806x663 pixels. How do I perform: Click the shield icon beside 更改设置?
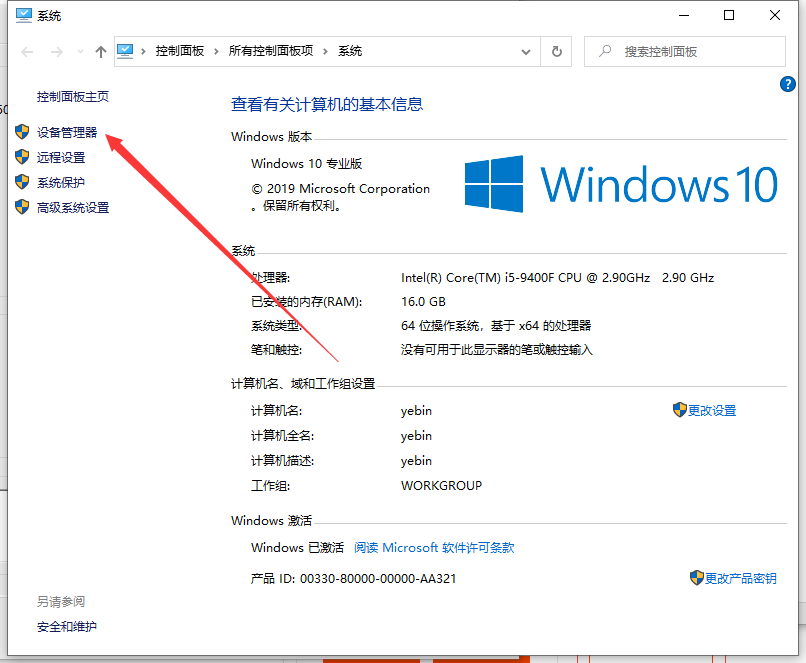tap(677, 410)
